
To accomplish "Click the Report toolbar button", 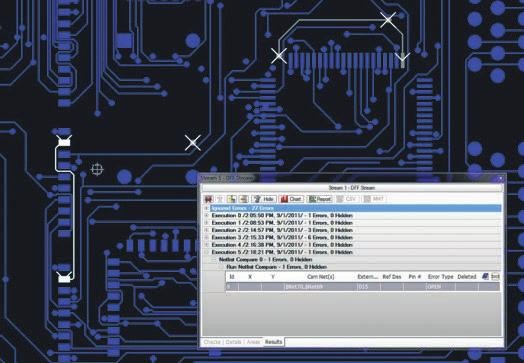I will pyautogui.click(x=319, y=199).
